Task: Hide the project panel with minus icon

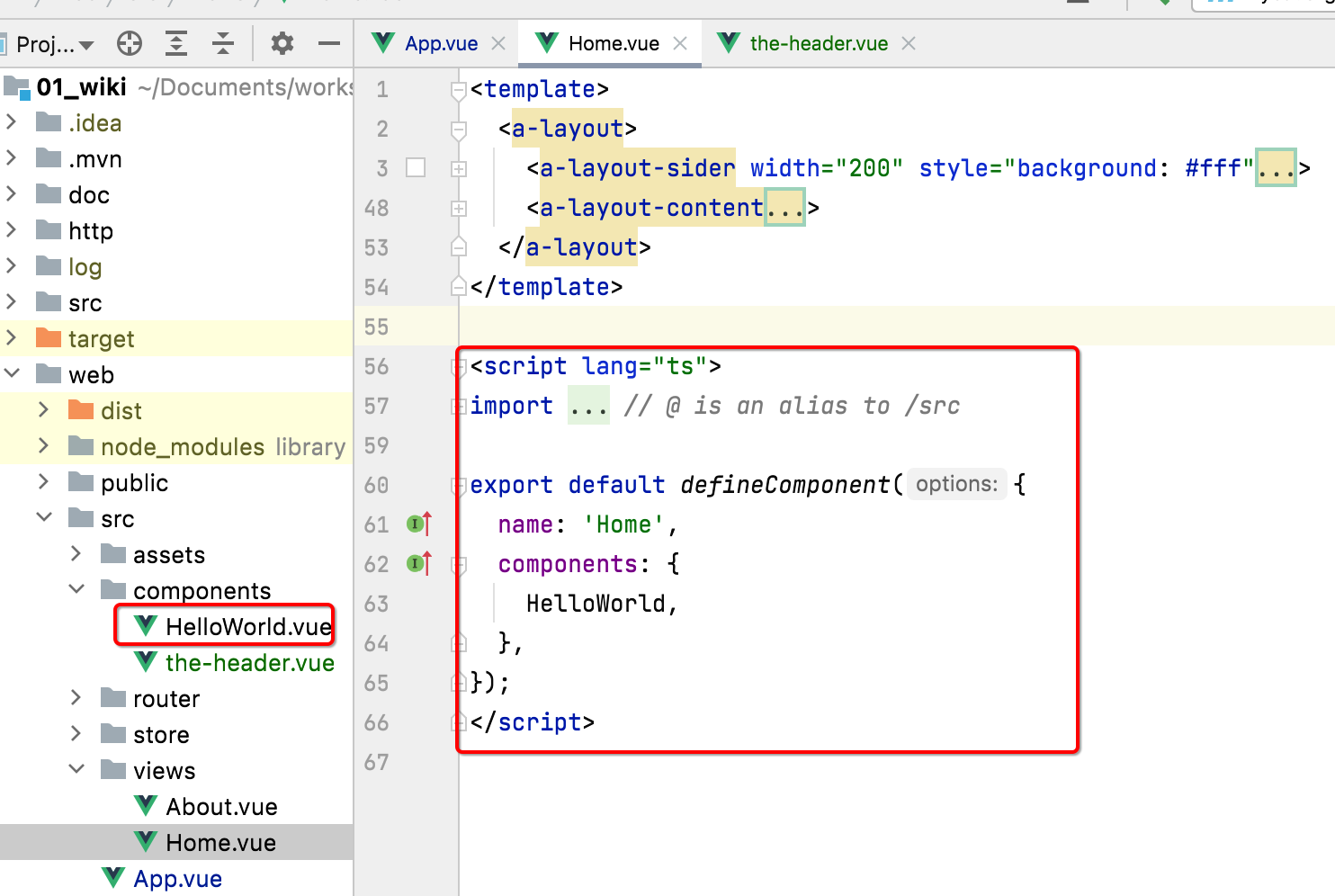Action: tap(329, 43)
